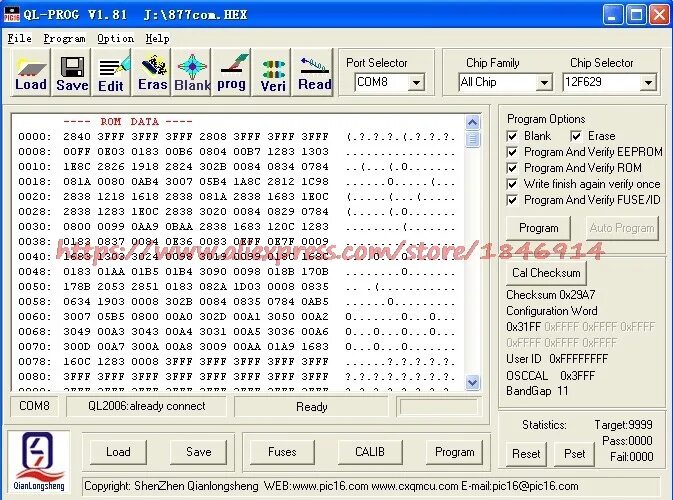The height and width of the screenshot is (500, 673).
Task: Click the QL2006:already connect status
Action: (146, 406)
